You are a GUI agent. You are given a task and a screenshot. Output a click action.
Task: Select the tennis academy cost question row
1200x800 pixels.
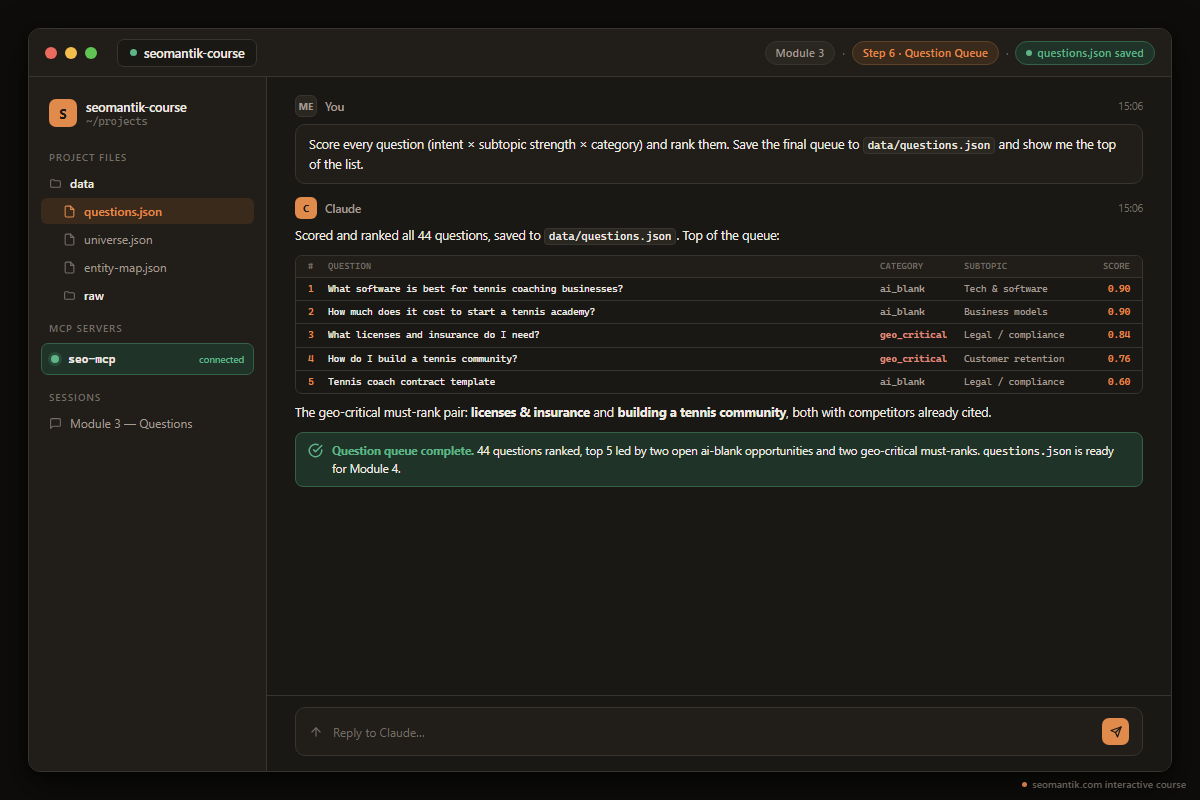tap(718, 312)
